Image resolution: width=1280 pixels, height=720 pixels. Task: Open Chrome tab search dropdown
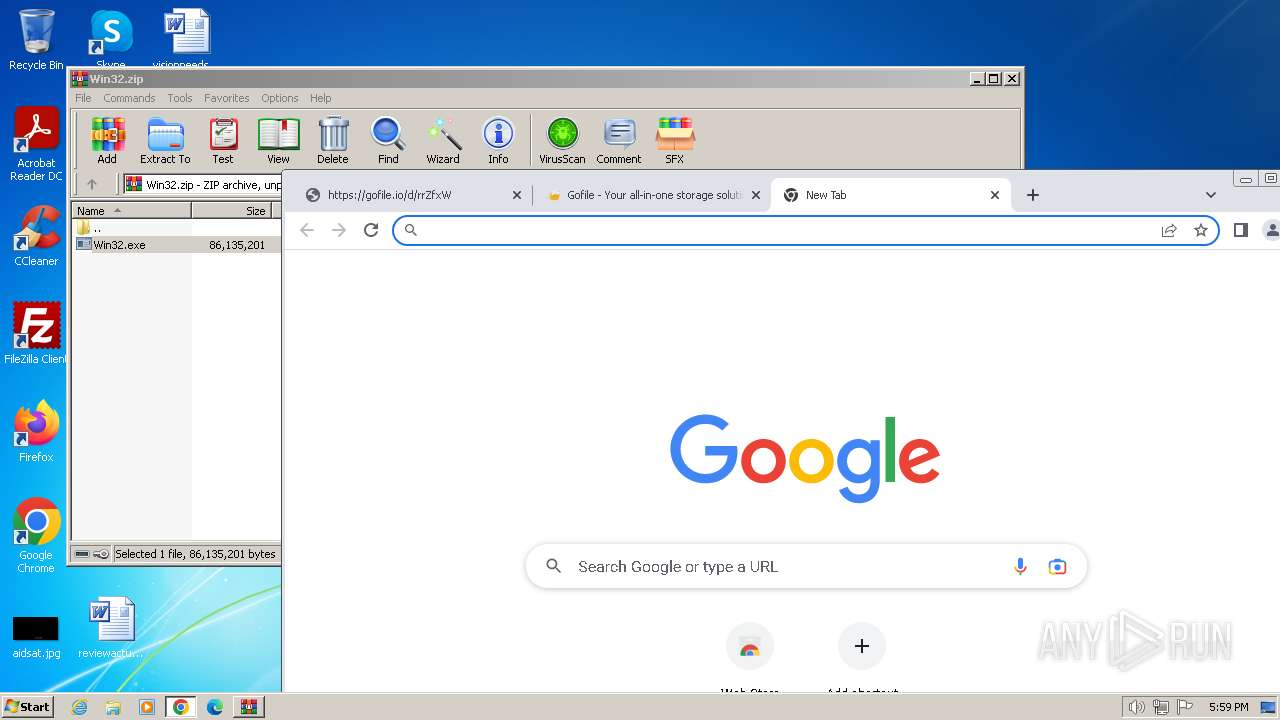pos(1211,195)
